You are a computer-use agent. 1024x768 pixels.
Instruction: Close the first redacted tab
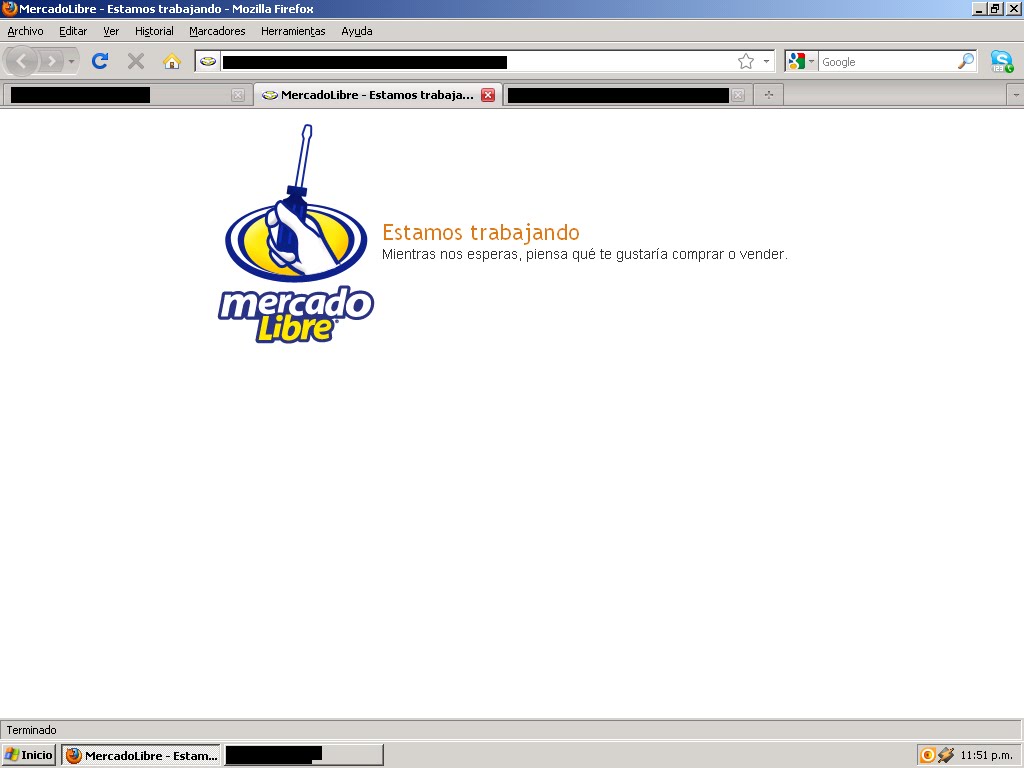coord(238,95)
